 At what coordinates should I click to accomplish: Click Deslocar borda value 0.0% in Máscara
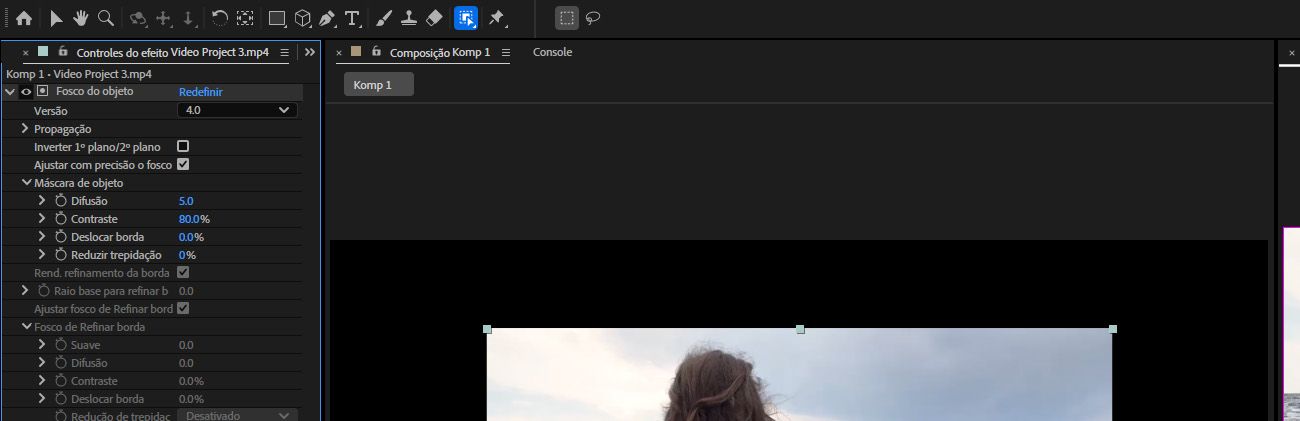(191, 237)
